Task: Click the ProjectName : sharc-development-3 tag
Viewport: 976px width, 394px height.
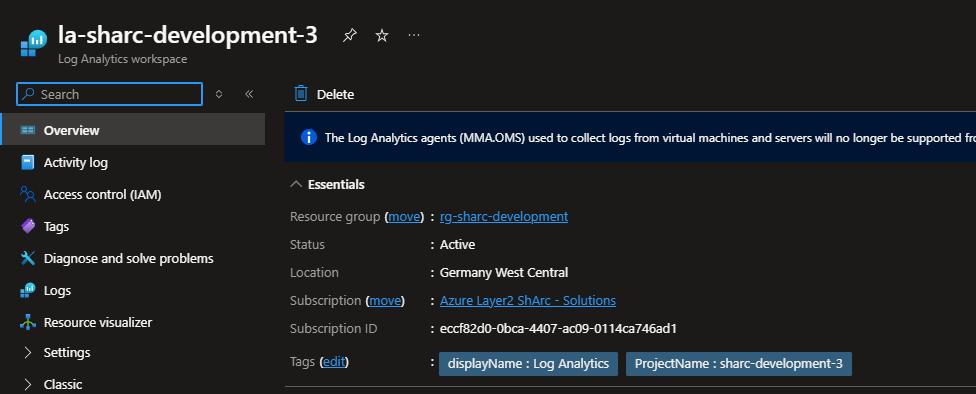Action: tap(739, 364)
